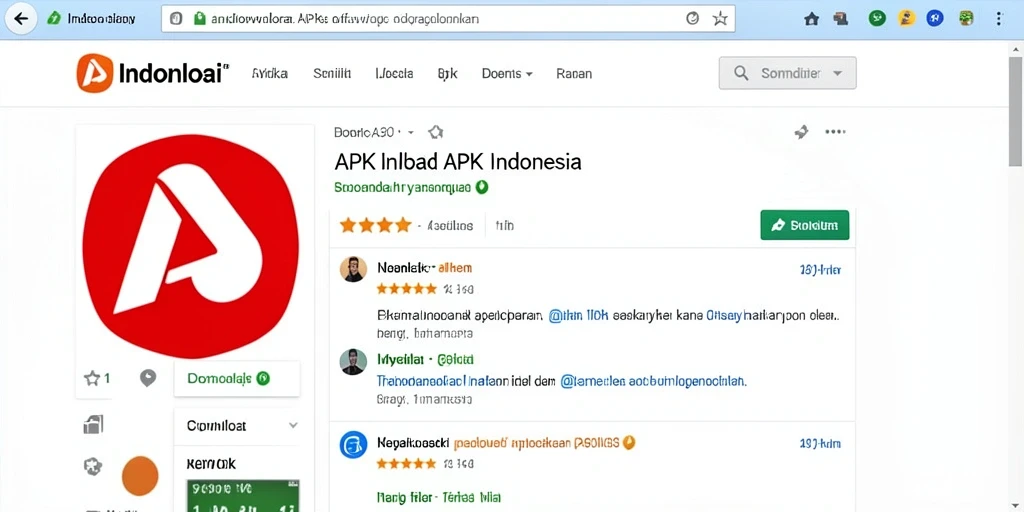
Task: Click the browser back arrow button
Action: pyautogui.click(x=21, y=18)
